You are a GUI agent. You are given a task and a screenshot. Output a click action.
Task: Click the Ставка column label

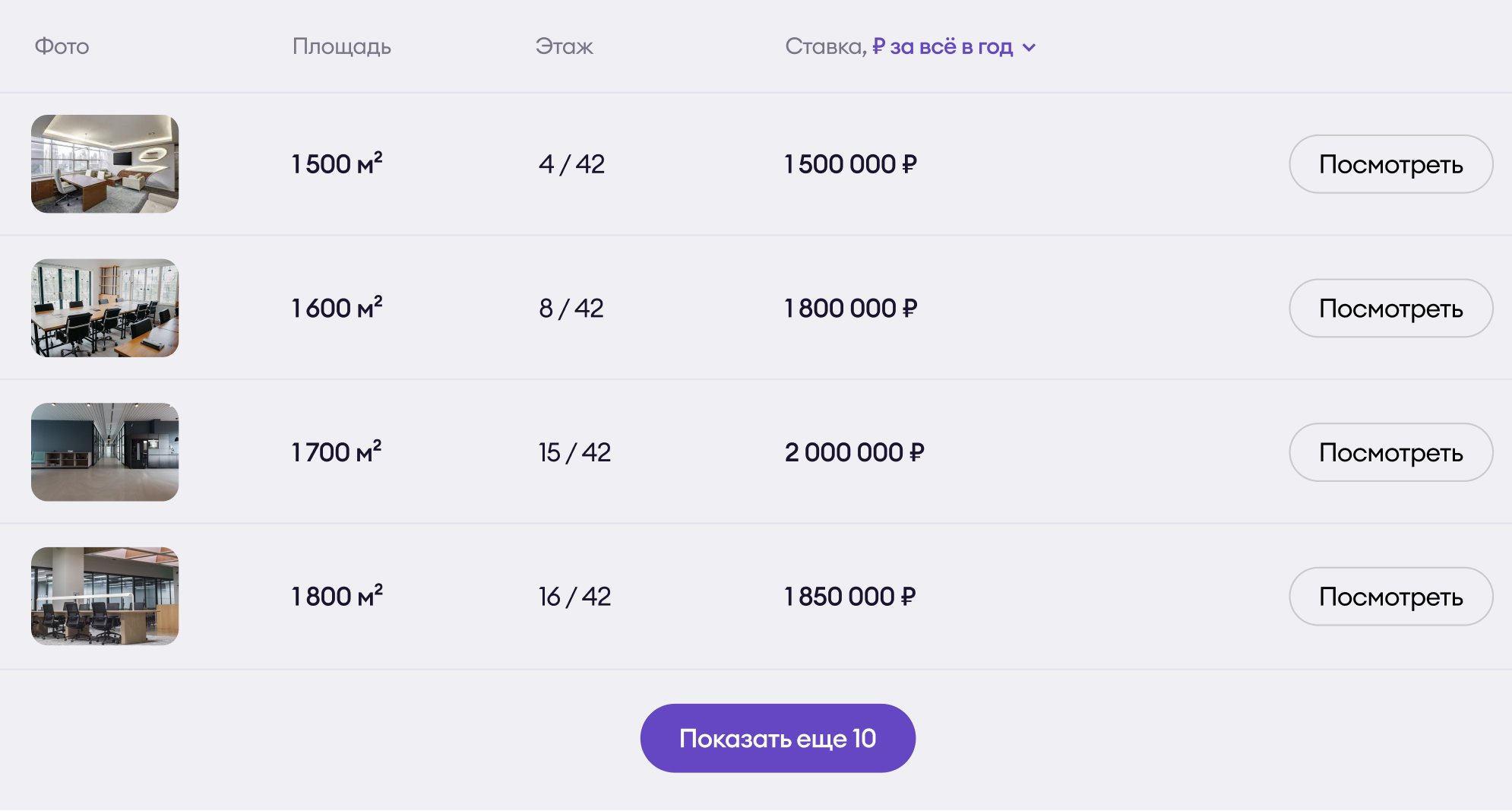[x=825, y=47]
